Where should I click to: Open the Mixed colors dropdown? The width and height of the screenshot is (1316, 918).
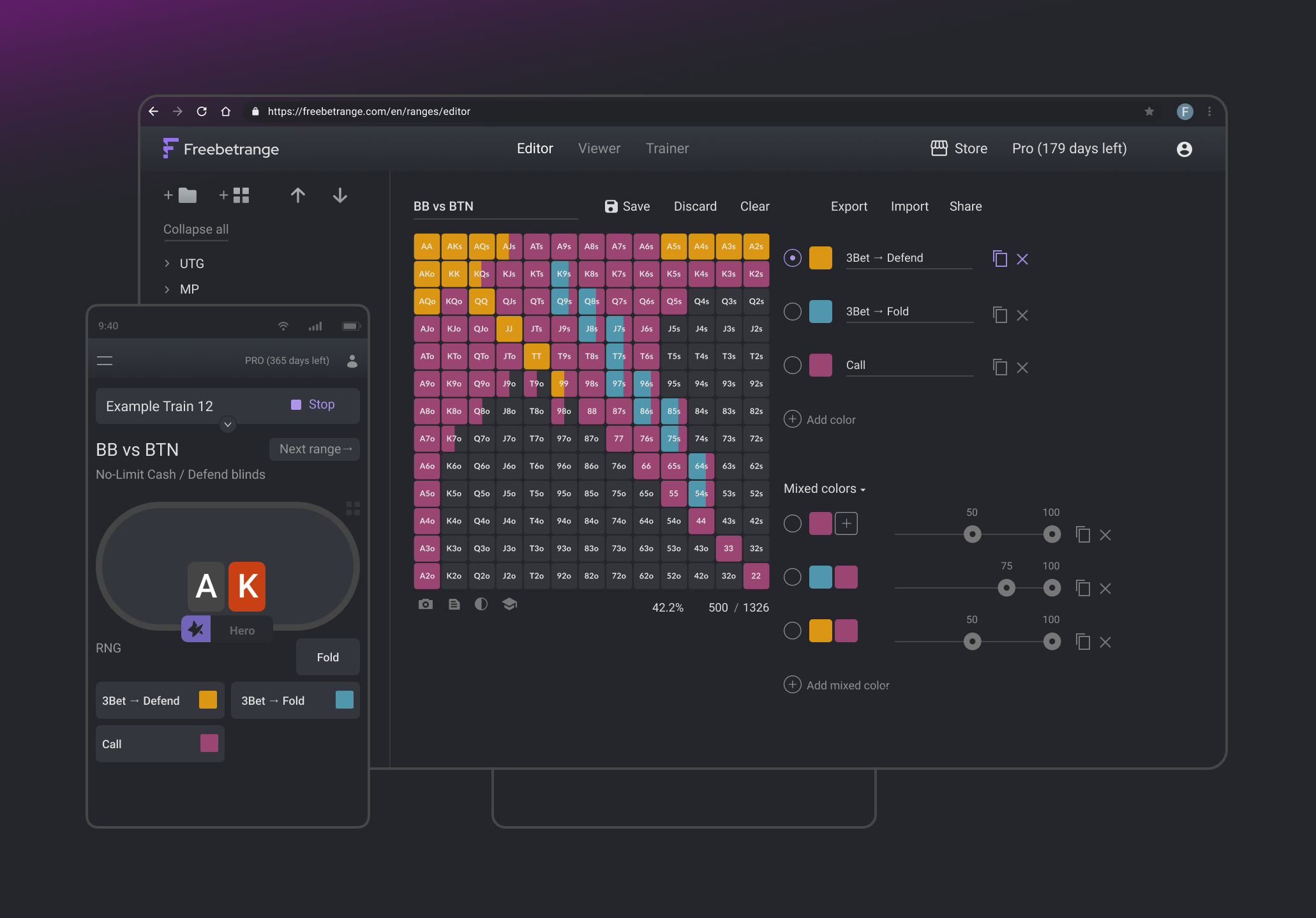coord(825,488)
